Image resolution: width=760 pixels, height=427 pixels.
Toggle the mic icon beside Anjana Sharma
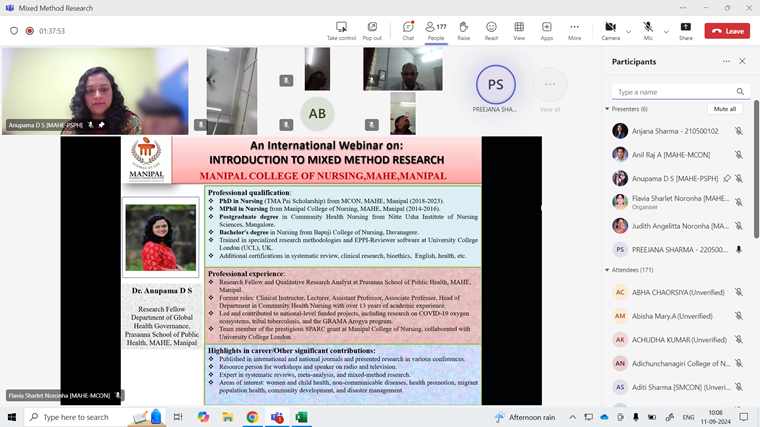click(x=739, y=131)
